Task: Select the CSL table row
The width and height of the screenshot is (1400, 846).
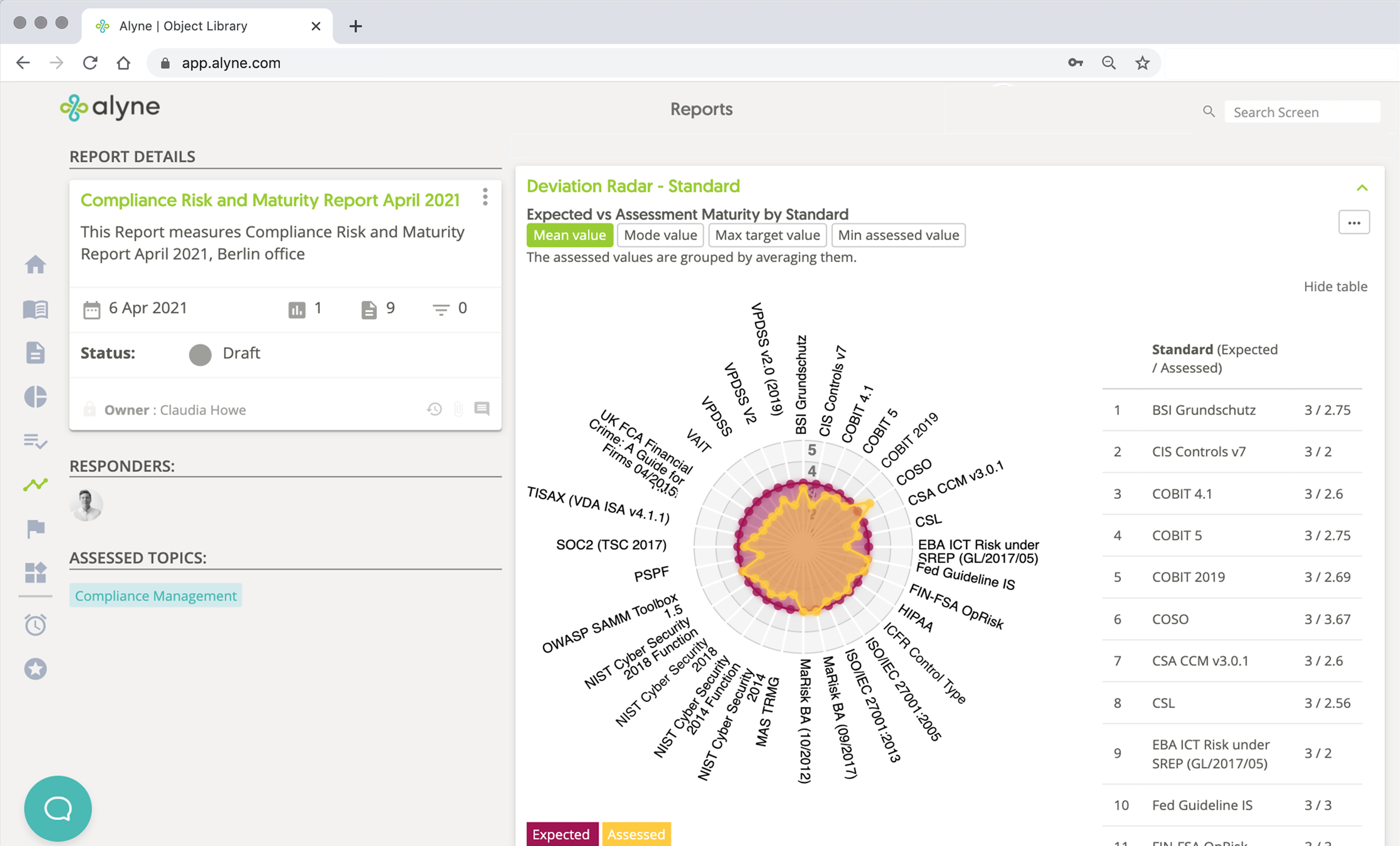Action: 1232,703
